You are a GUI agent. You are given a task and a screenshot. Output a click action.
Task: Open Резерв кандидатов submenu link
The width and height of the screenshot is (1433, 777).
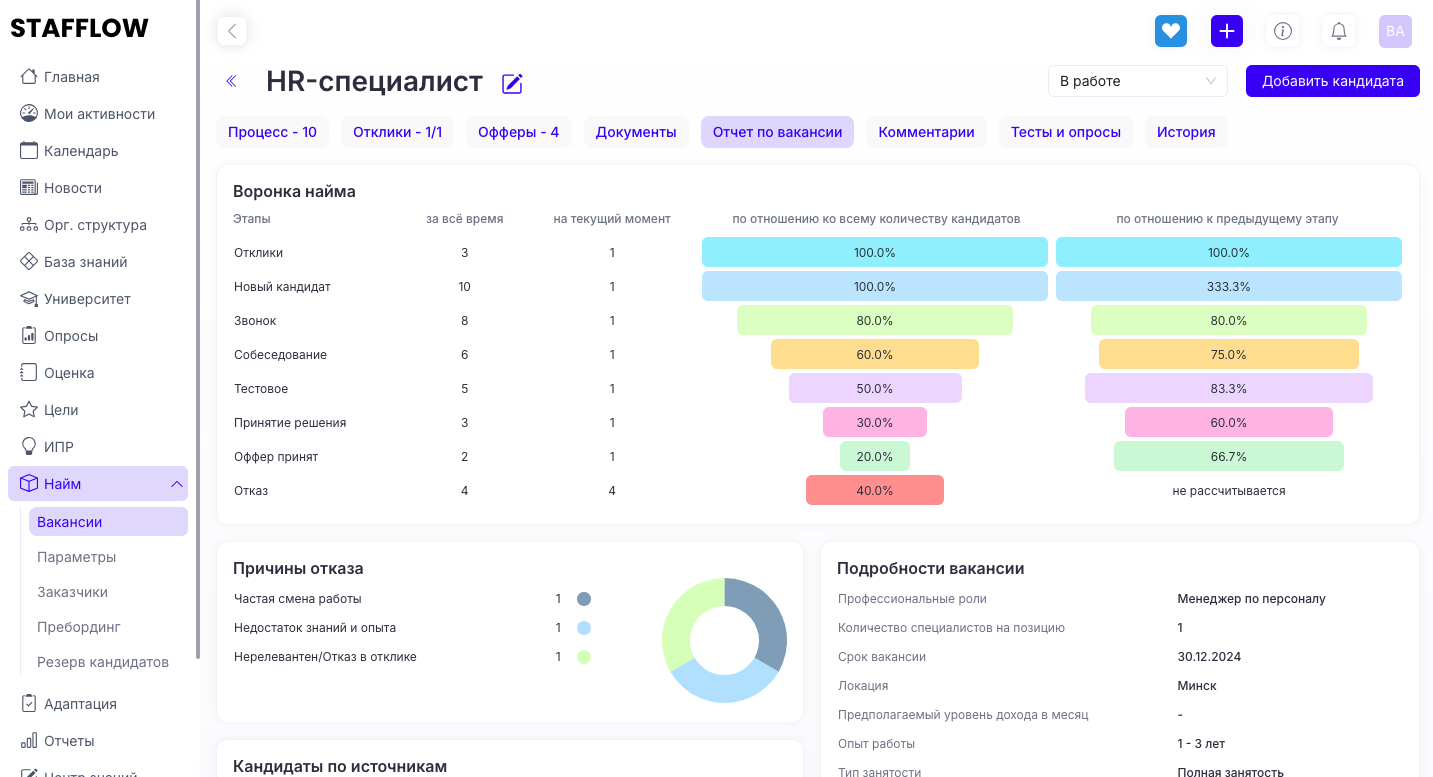click(103, 662)
